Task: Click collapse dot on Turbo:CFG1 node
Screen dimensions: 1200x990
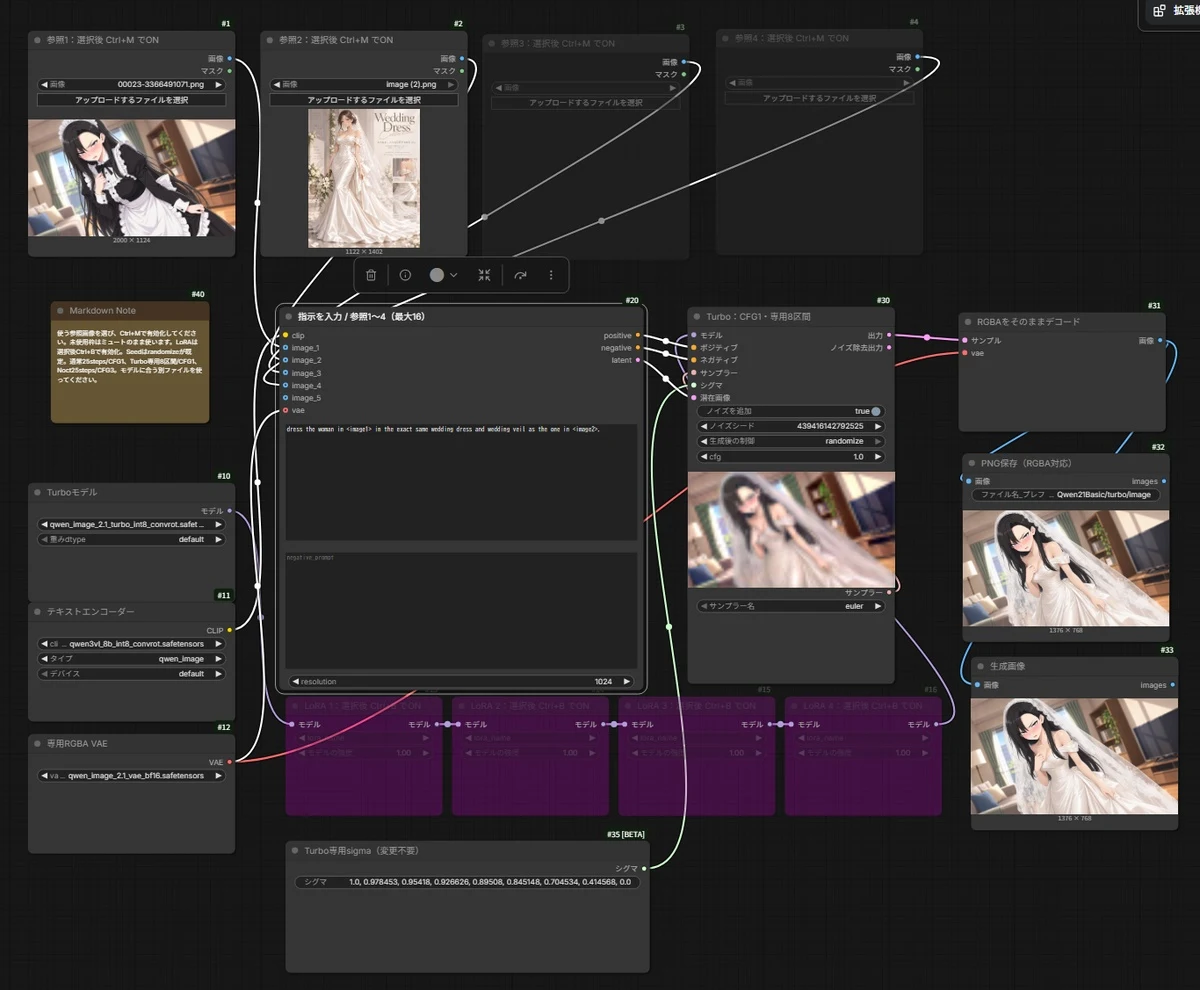Action: [697, 316]
